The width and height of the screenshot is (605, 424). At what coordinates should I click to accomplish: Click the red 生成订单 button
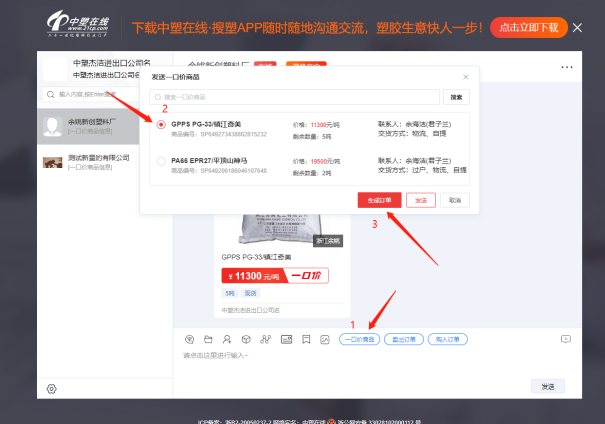point(379,200)
